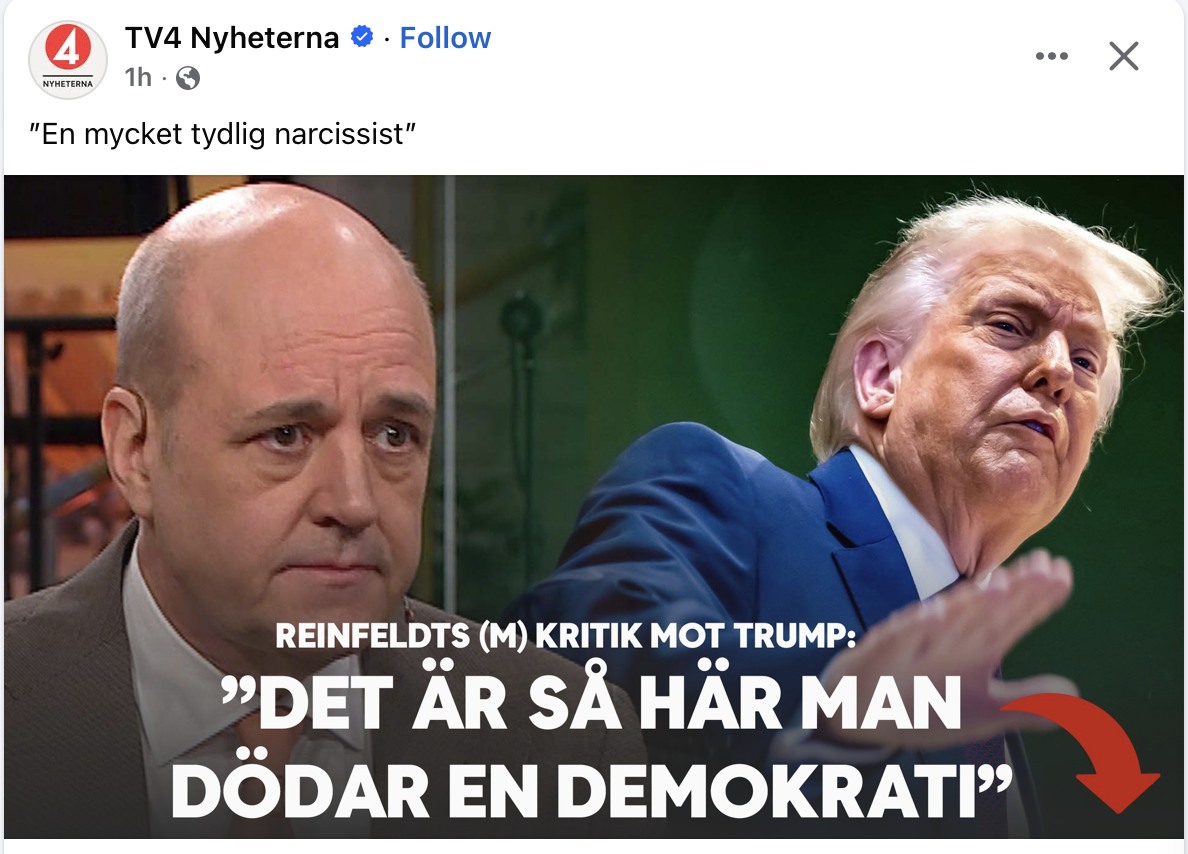1188x854 pixels.
Task: Close the post with the X icon
Action: click(1124, 56)
